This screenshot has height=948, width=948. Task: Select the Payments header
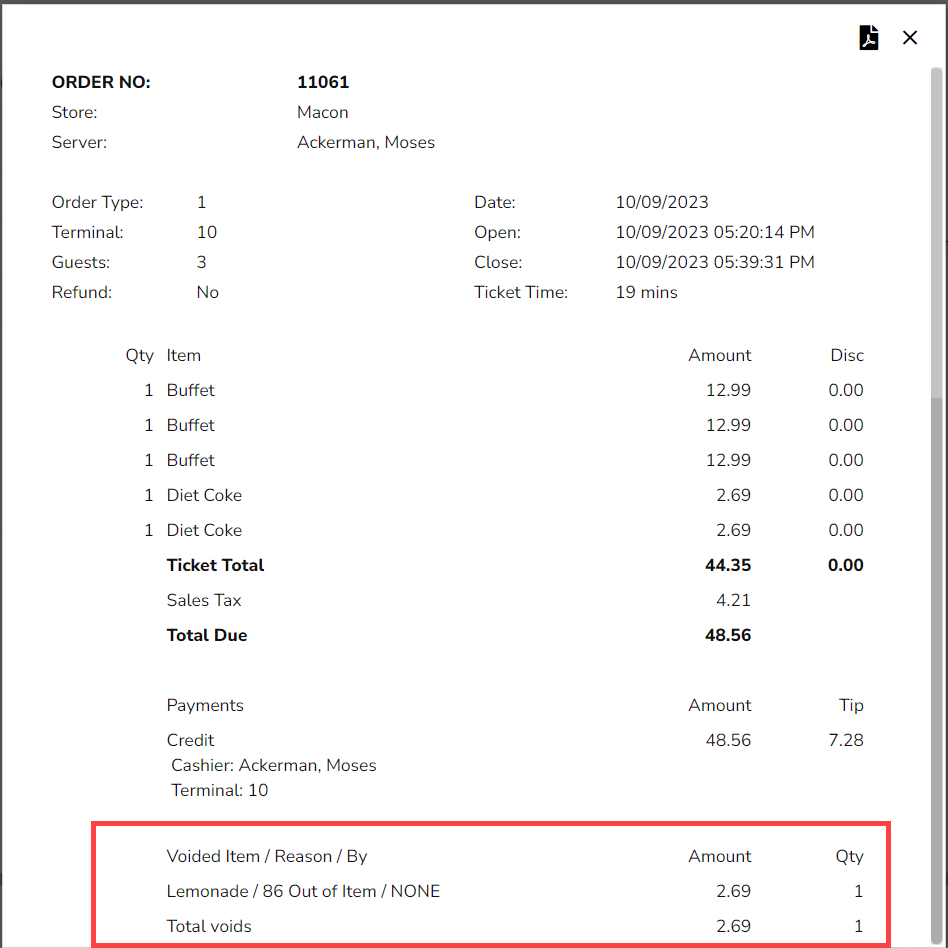[x=205, y=705]
